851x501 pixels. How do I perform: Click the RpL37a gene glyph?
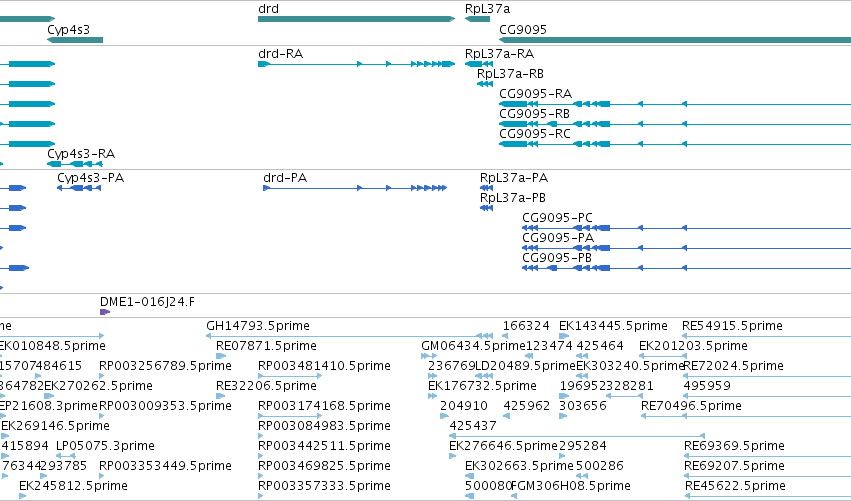tap(477, 19)
